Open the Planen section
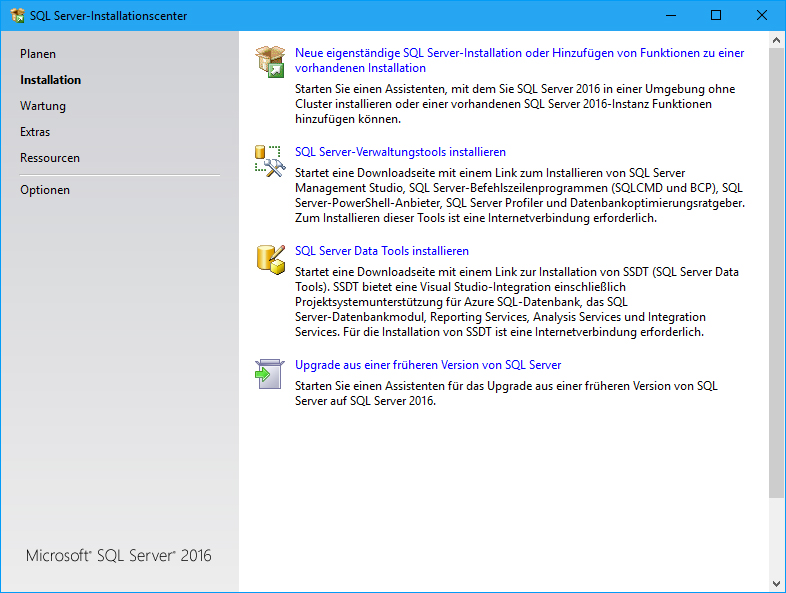 (38, 54)
